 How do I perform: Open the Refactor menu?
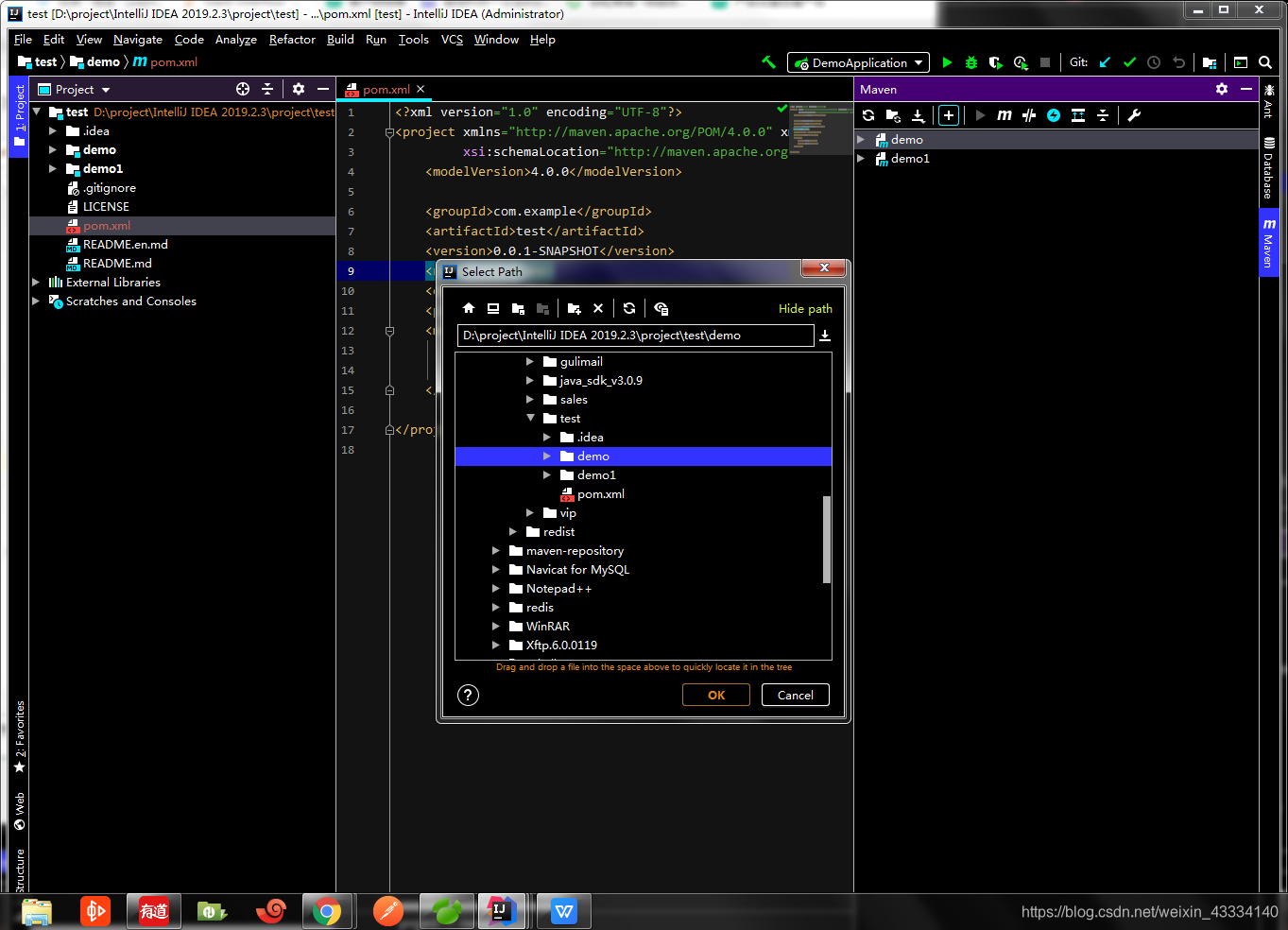(292, 40)
